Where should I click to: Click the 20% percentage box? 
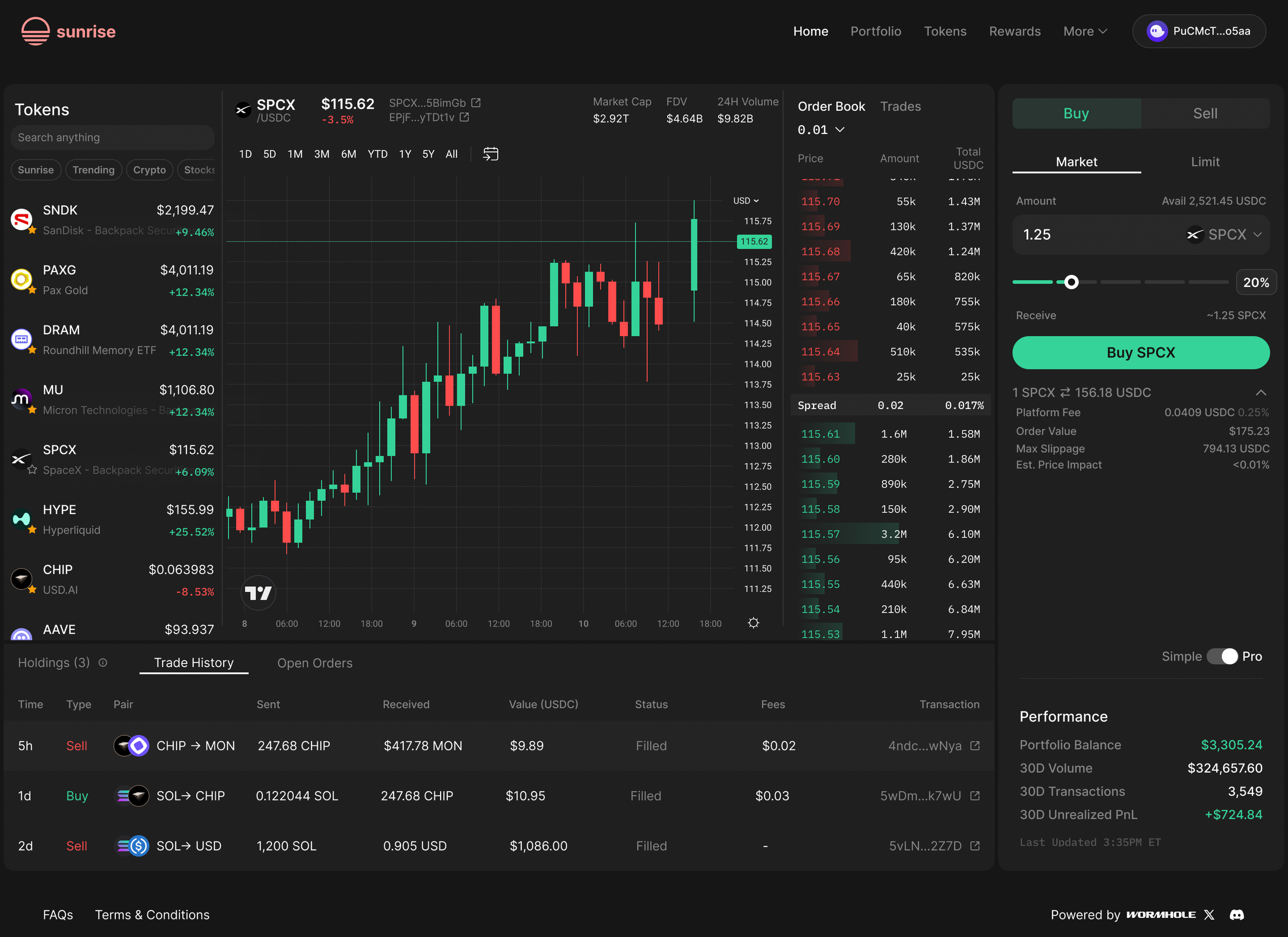coord(1256,282)
